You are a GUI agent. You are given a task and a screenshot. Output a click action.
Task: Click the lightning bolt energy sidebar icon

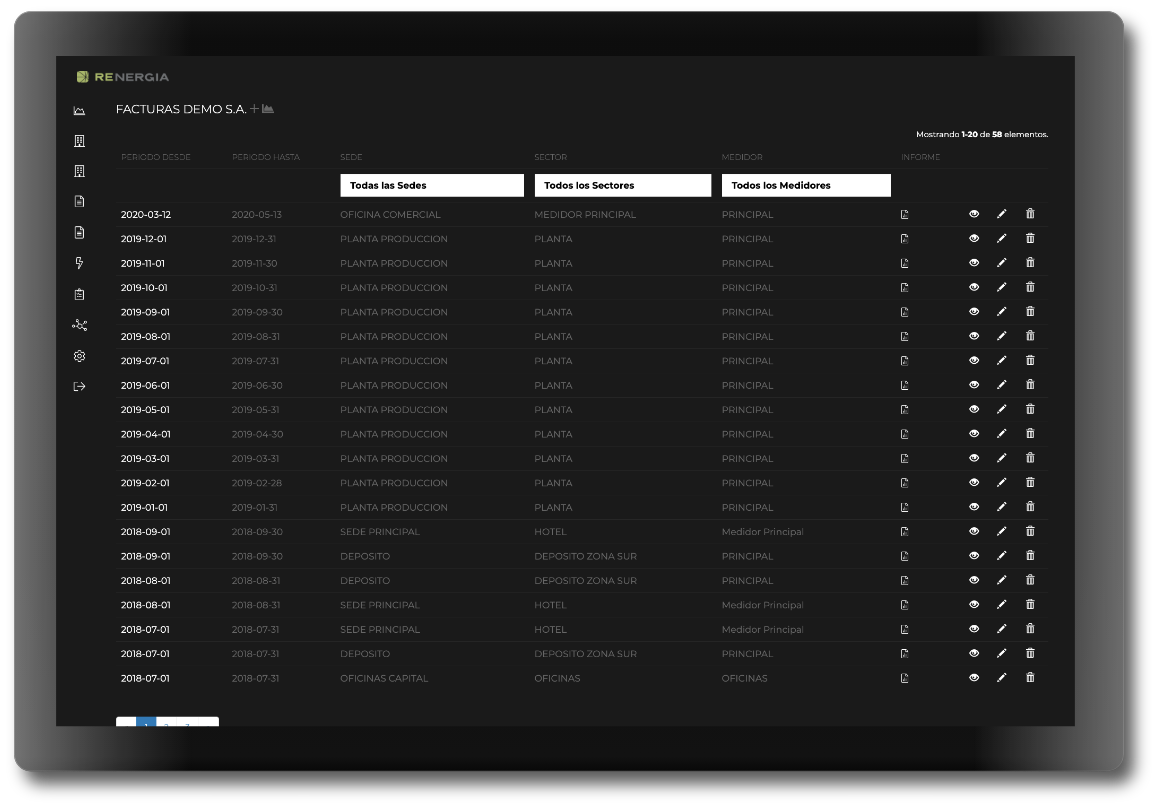coord(80,263)
